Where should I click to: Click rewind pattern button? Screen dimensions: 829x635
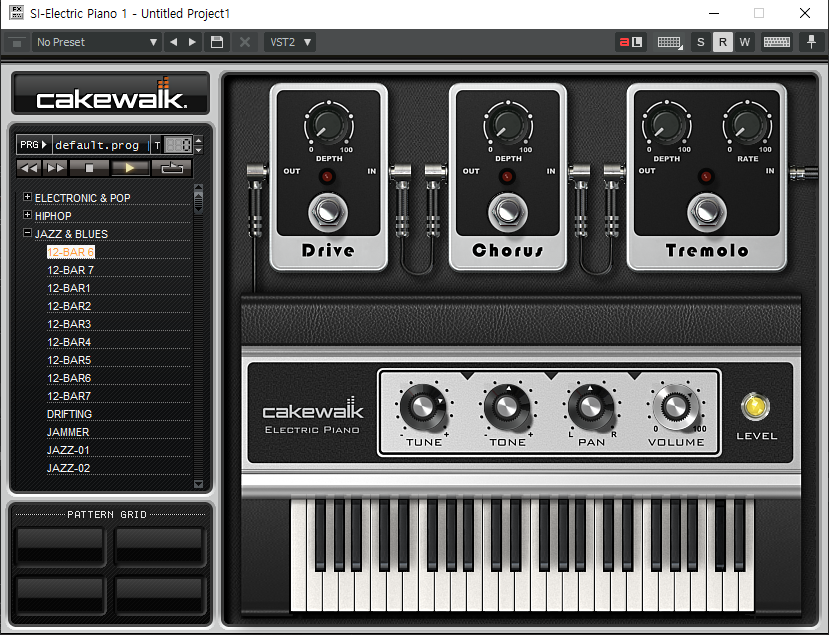[29, 168]
